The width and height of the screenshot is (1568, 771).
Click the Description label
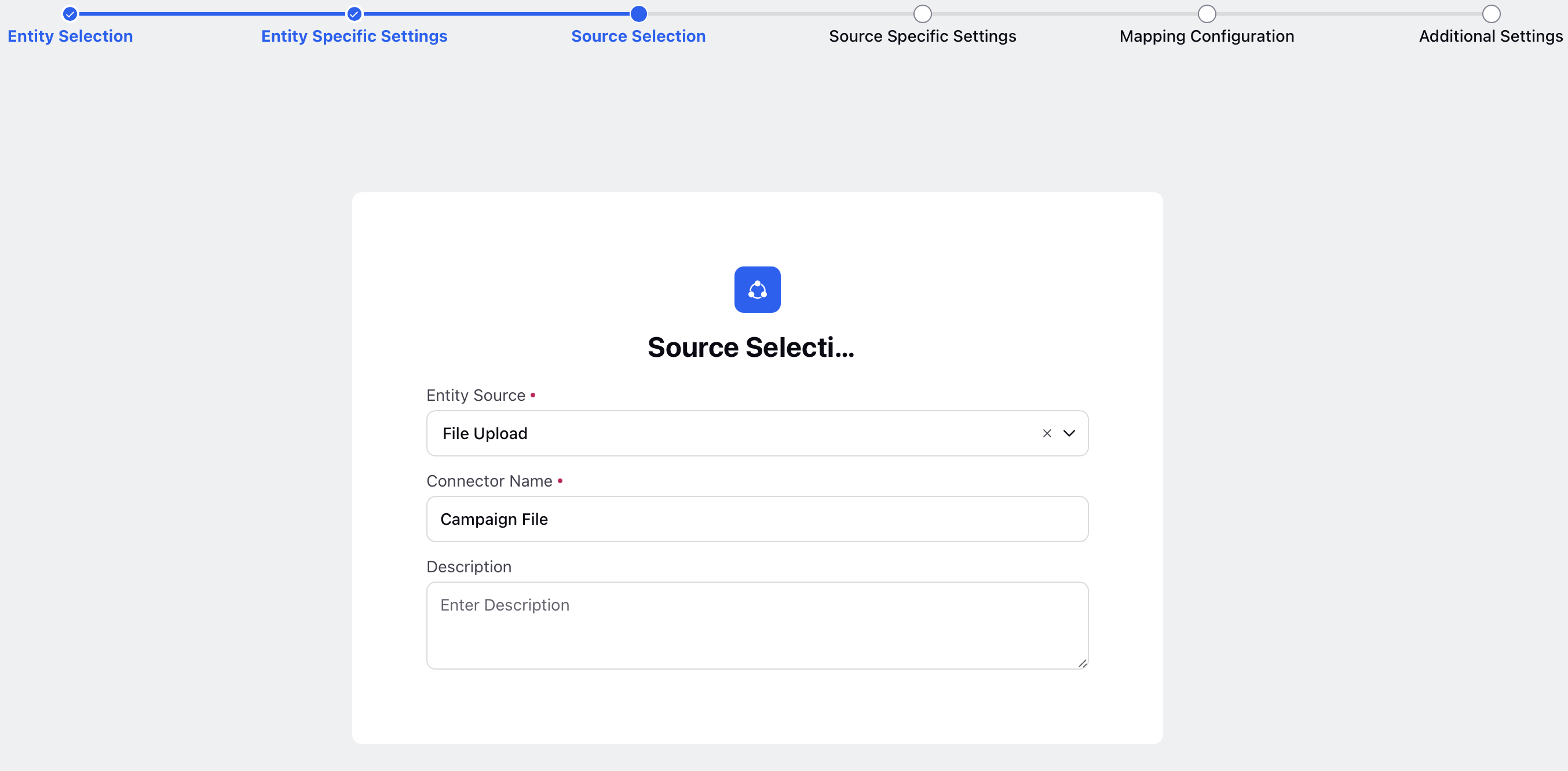pos(469,567)
